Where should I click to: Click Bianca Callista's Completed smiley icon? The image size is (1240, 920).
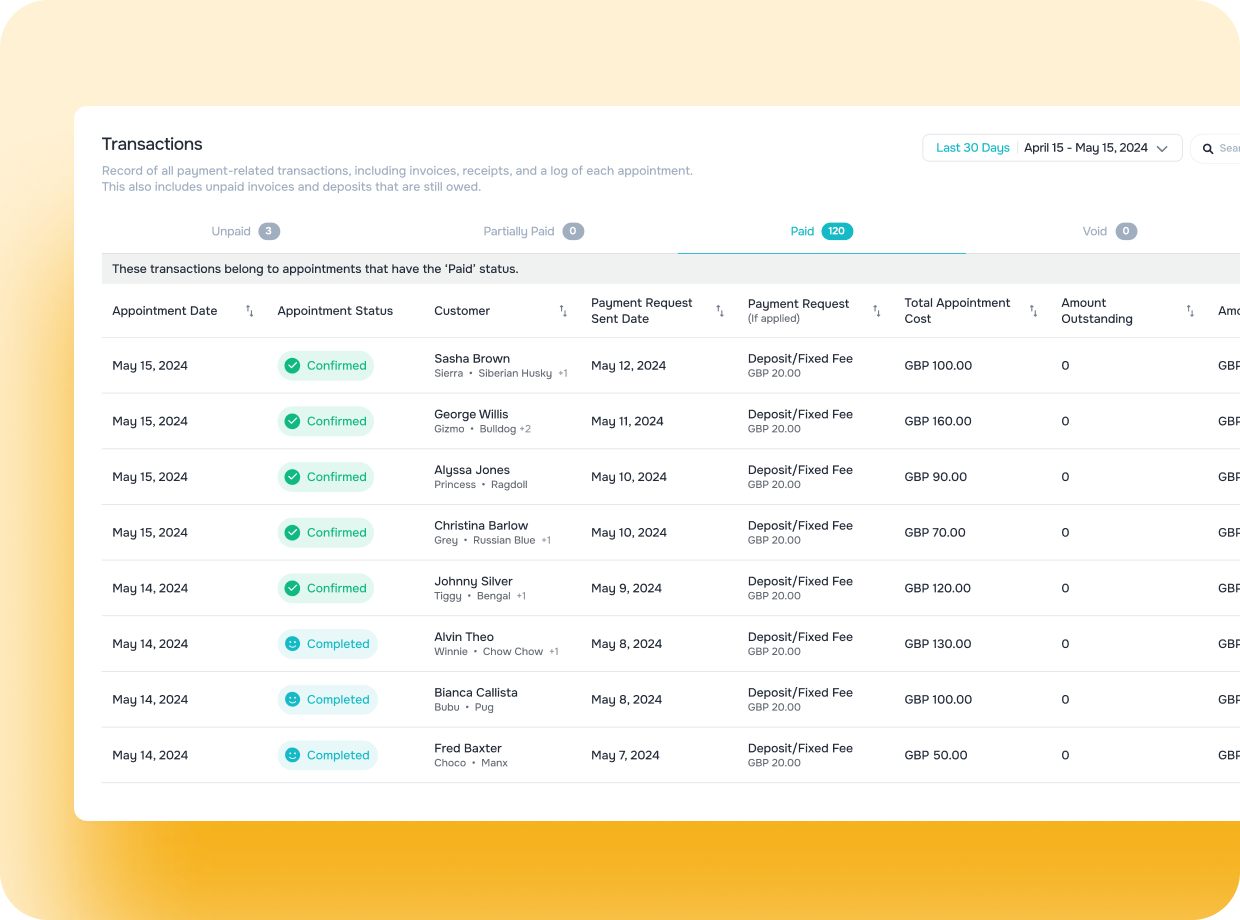click(x=292, y=700)
